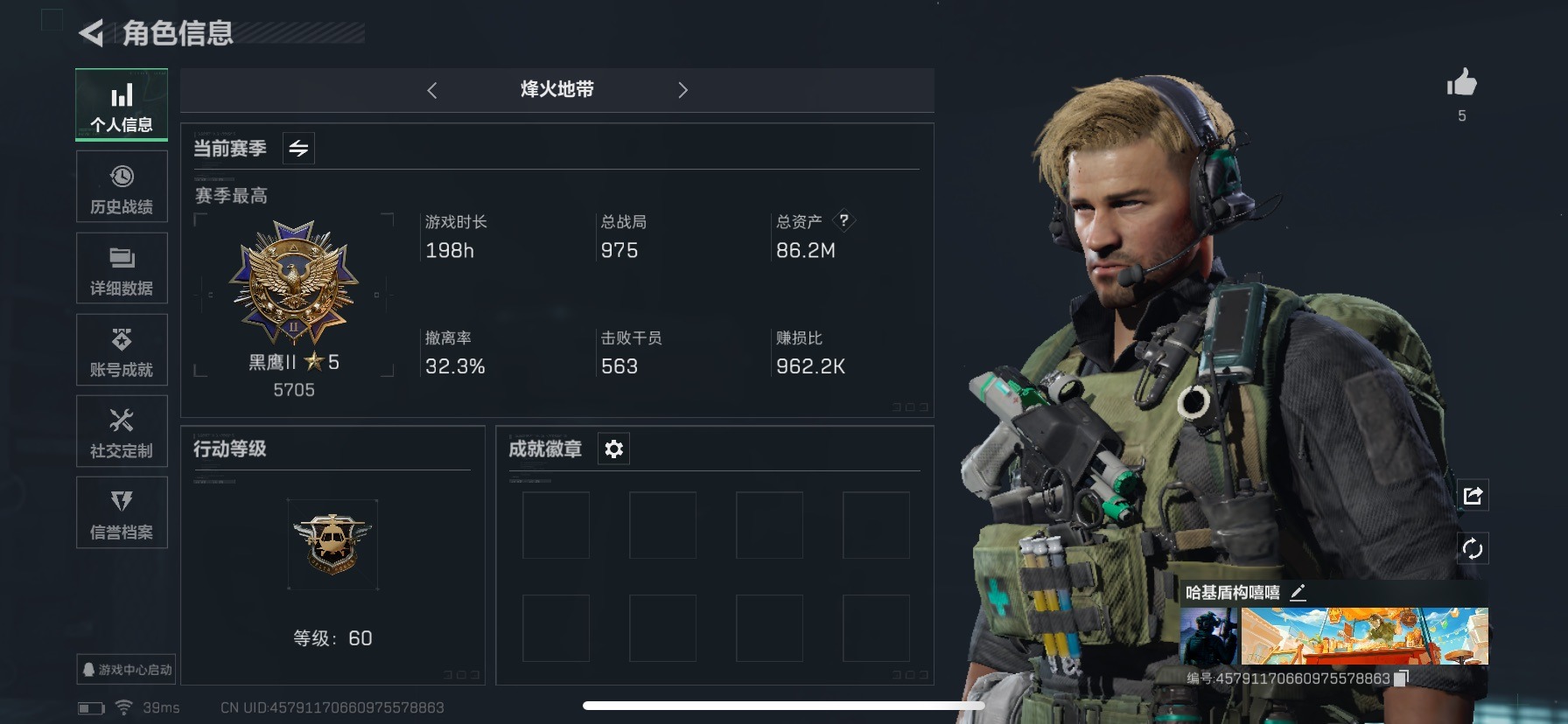
Task: Like the profile with the thumbs-up icon
Action: [1461, 83]
